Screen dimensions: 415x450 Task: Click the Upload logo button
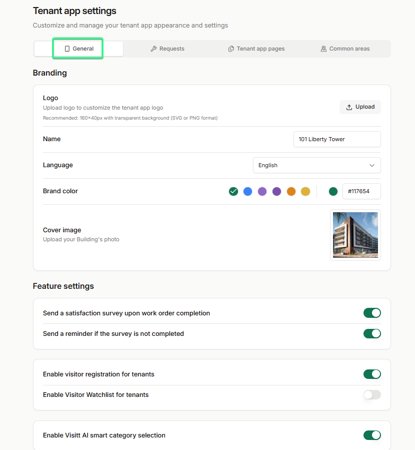click(360, 107)
